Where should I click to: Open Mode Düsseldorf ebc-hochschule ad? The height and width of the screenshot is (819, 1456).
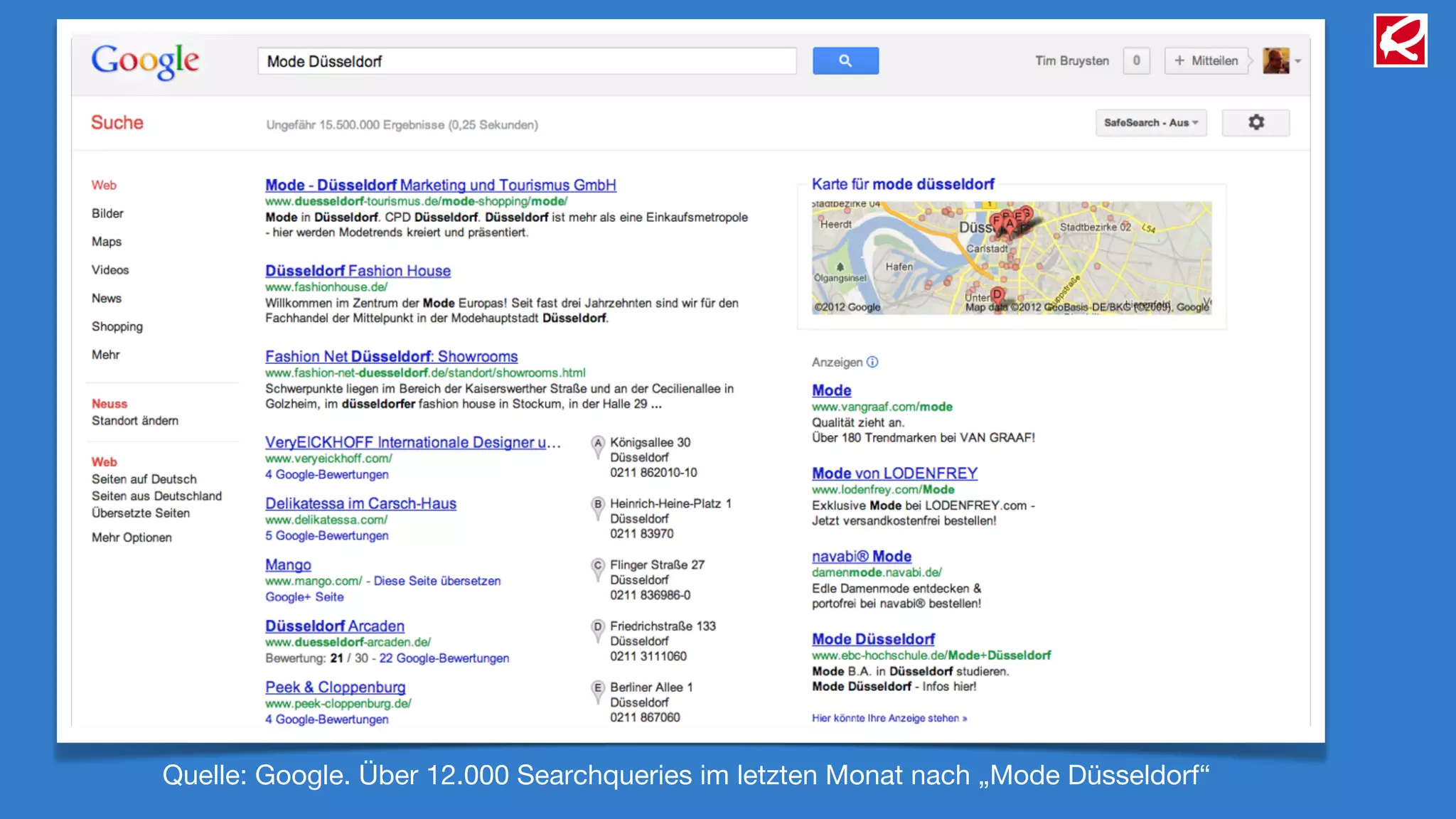tap(873, 639)
